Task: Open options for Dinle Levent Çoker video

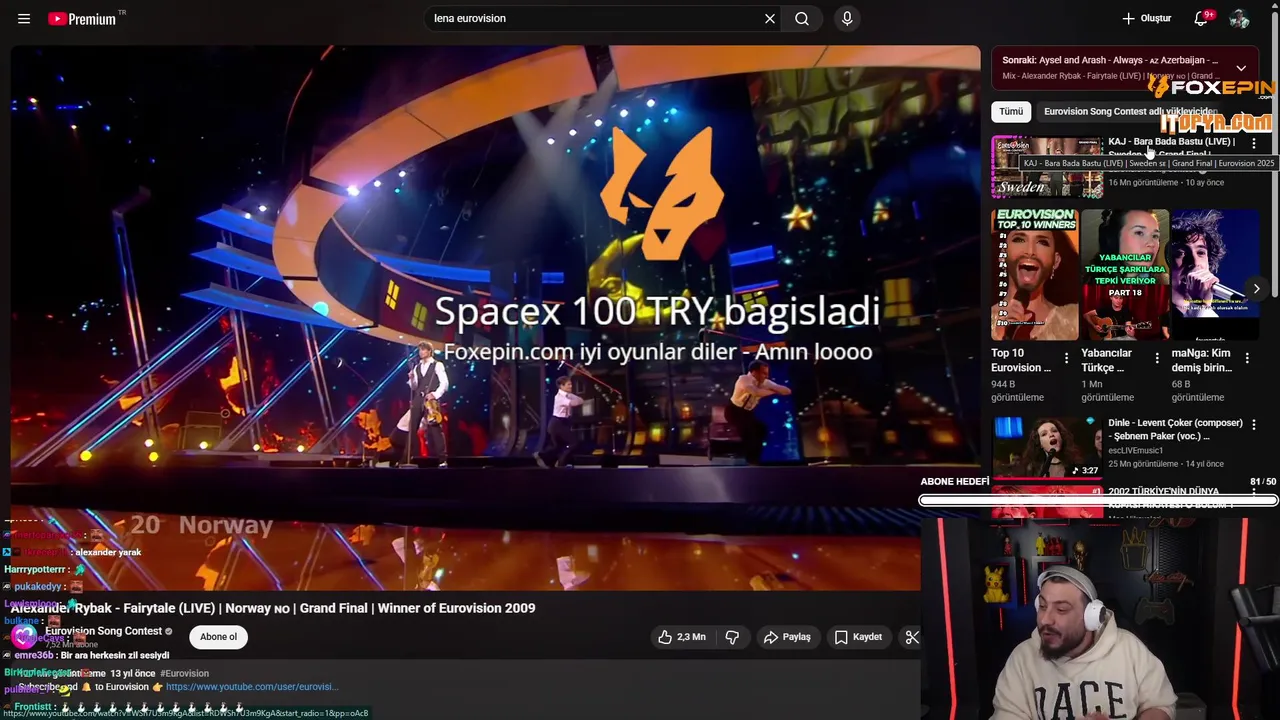Action: 1254,424
